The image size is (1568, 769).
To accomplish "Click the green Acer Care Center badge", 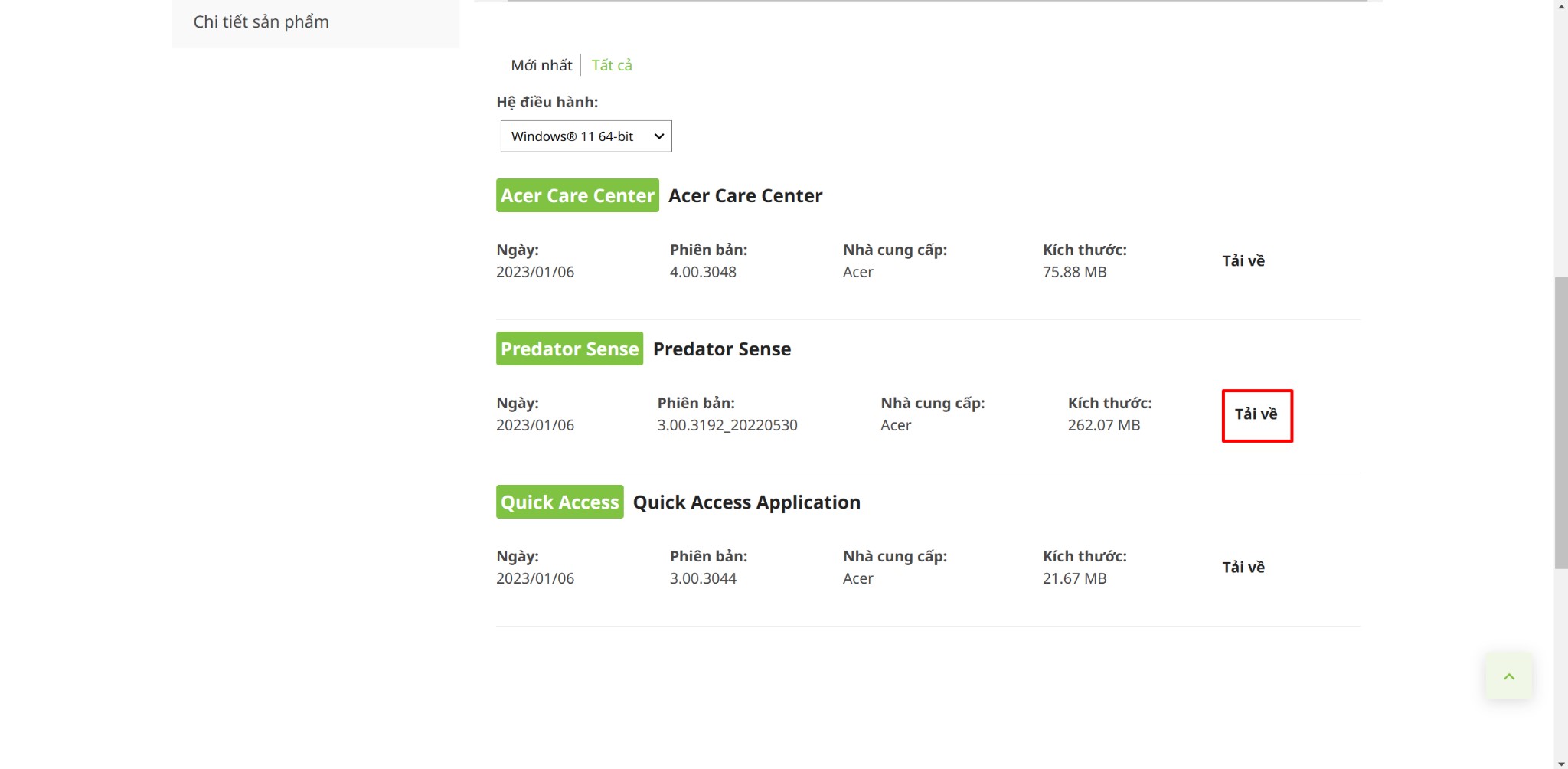I will point(577,196).
